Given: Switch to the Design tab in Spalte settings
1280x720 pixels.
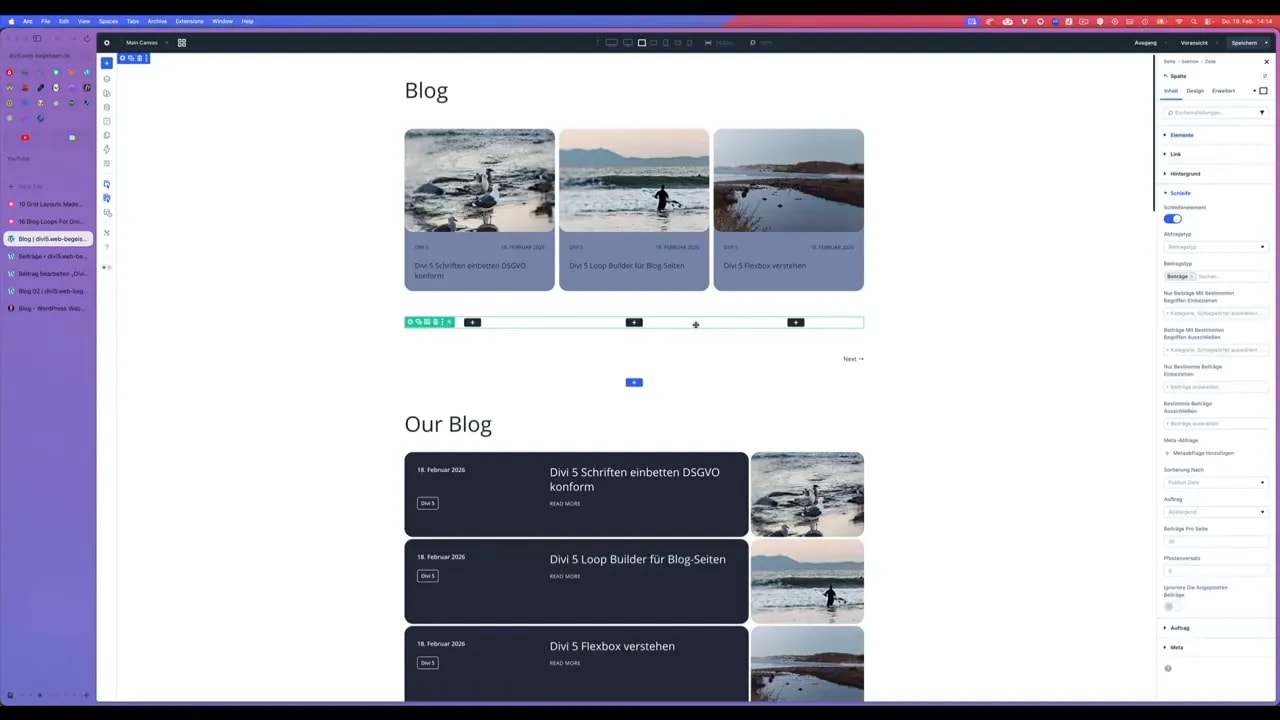Looking at the screenshot, I should 1194,90.
